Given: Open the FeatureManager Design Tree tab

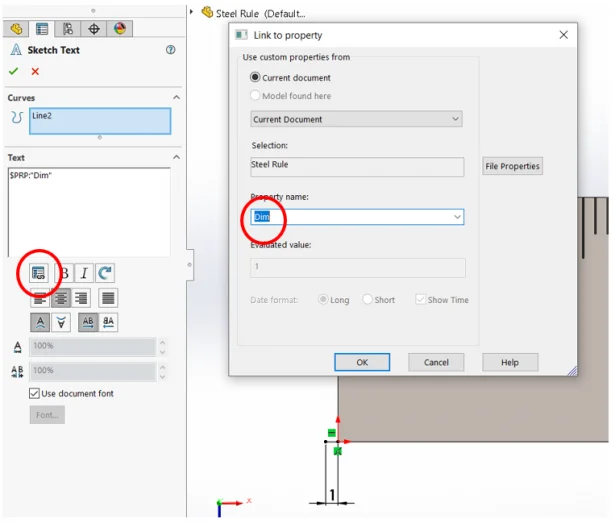Looking at the screenshot, I should click(16, 29).
